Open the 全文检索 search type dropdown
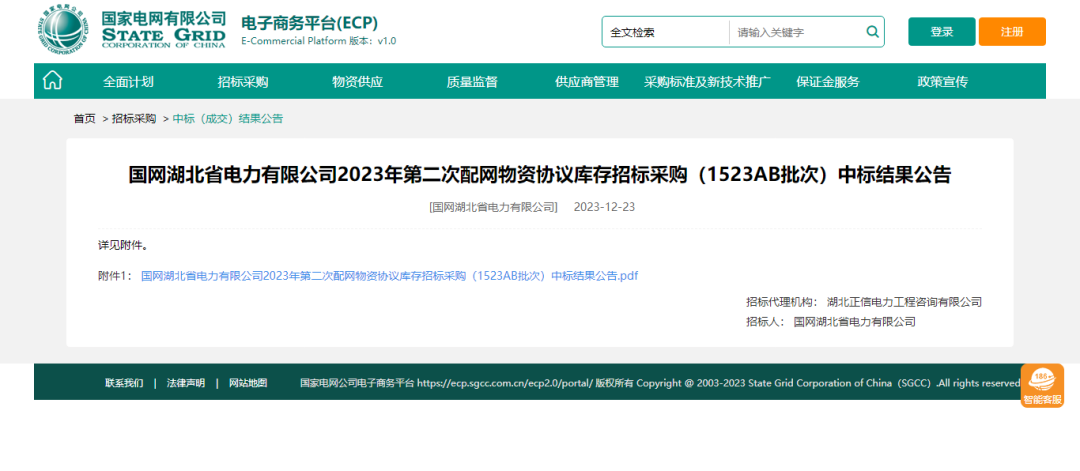Screen dimensions: 1080x471 [x=666, y=32]
